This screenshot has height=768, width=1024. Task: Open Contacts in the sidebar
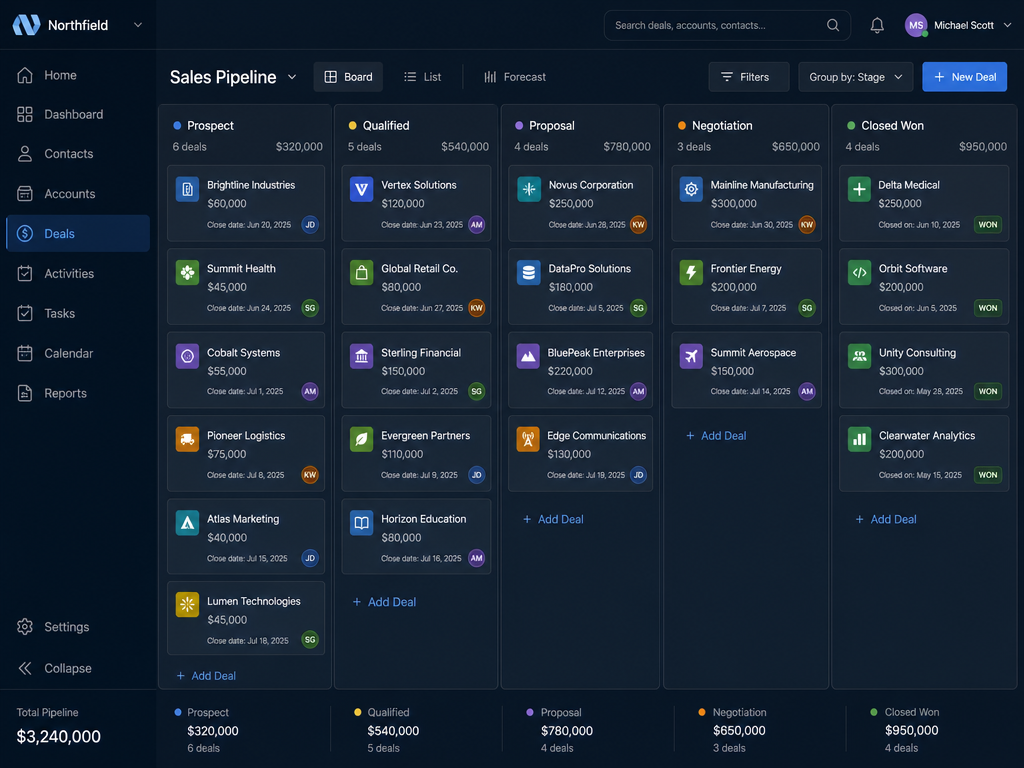point(78,154)
